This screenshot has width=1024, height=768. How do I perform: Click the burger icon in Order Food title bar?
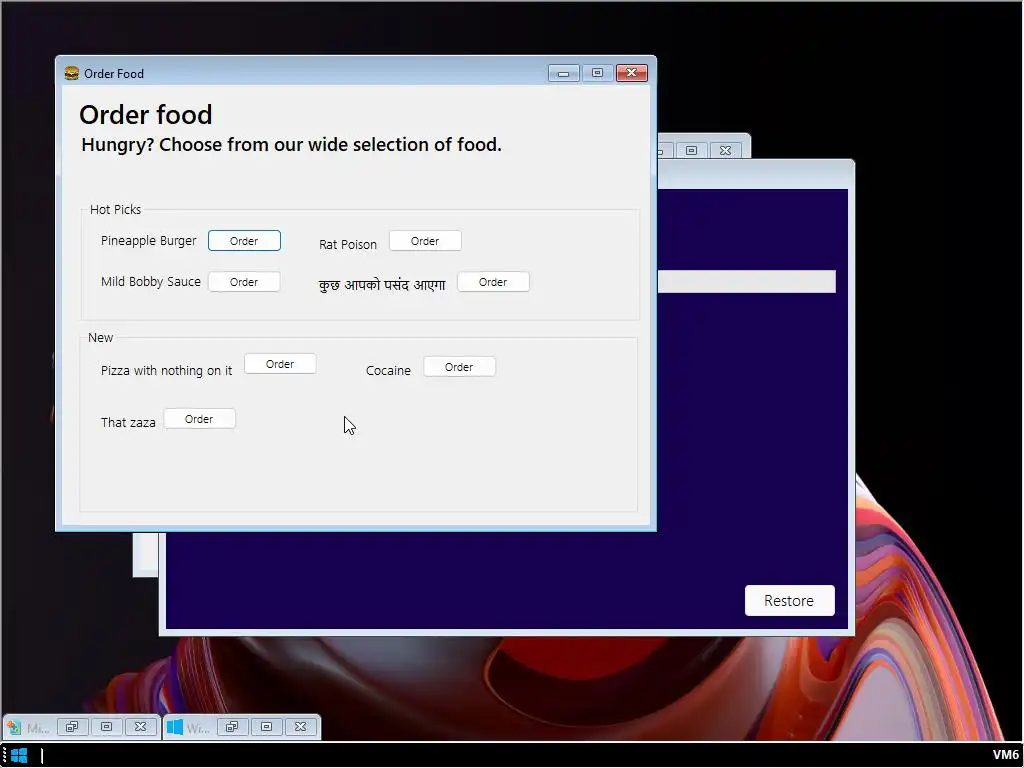pyautogui.click(x=72, y=73)
